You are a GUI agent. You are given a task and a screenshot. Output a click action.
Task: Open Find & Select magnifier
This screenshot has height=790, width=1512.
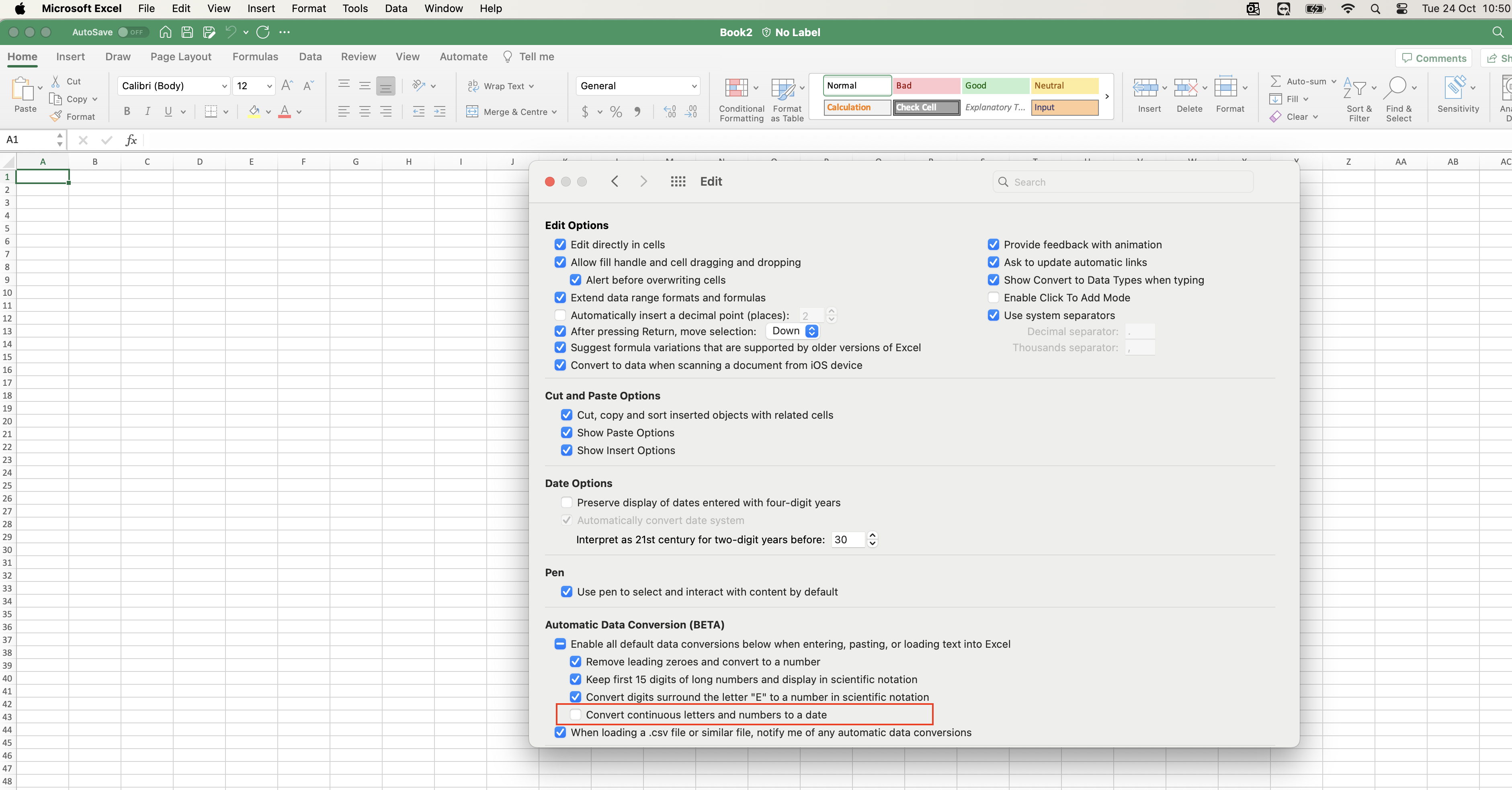point(1399,100)
